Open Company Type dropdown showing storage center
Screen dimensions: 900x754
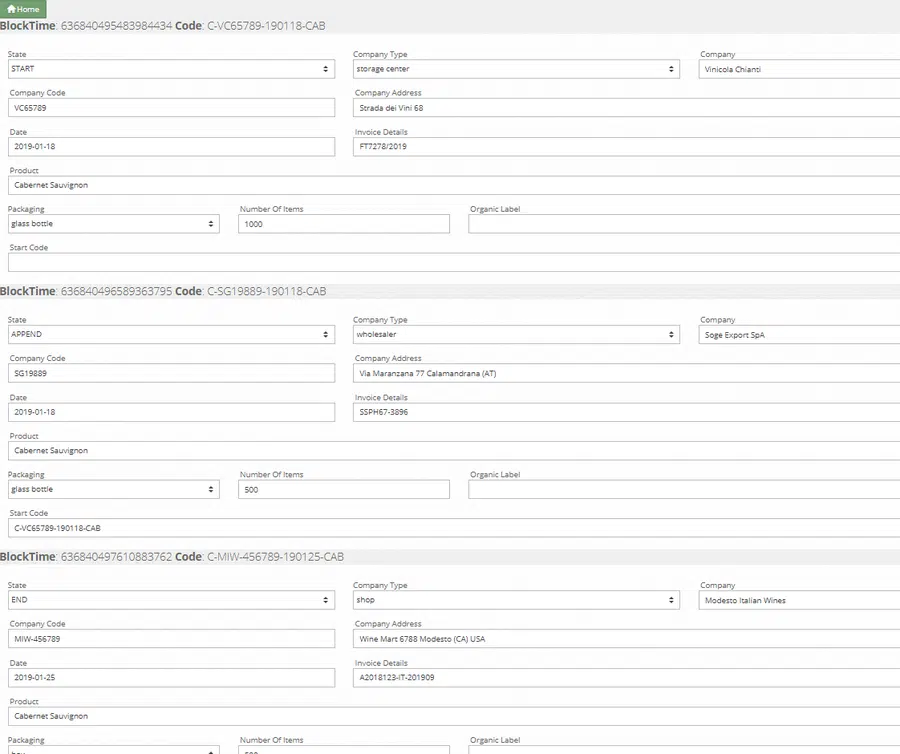pyautogui.click(x=516, y=69)
